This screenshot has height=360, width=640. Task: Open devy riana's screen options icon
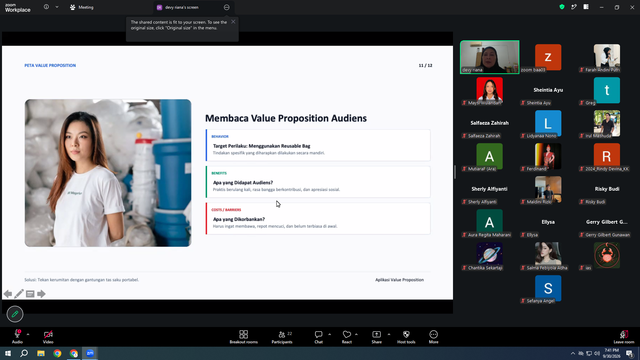coord(227,7)
